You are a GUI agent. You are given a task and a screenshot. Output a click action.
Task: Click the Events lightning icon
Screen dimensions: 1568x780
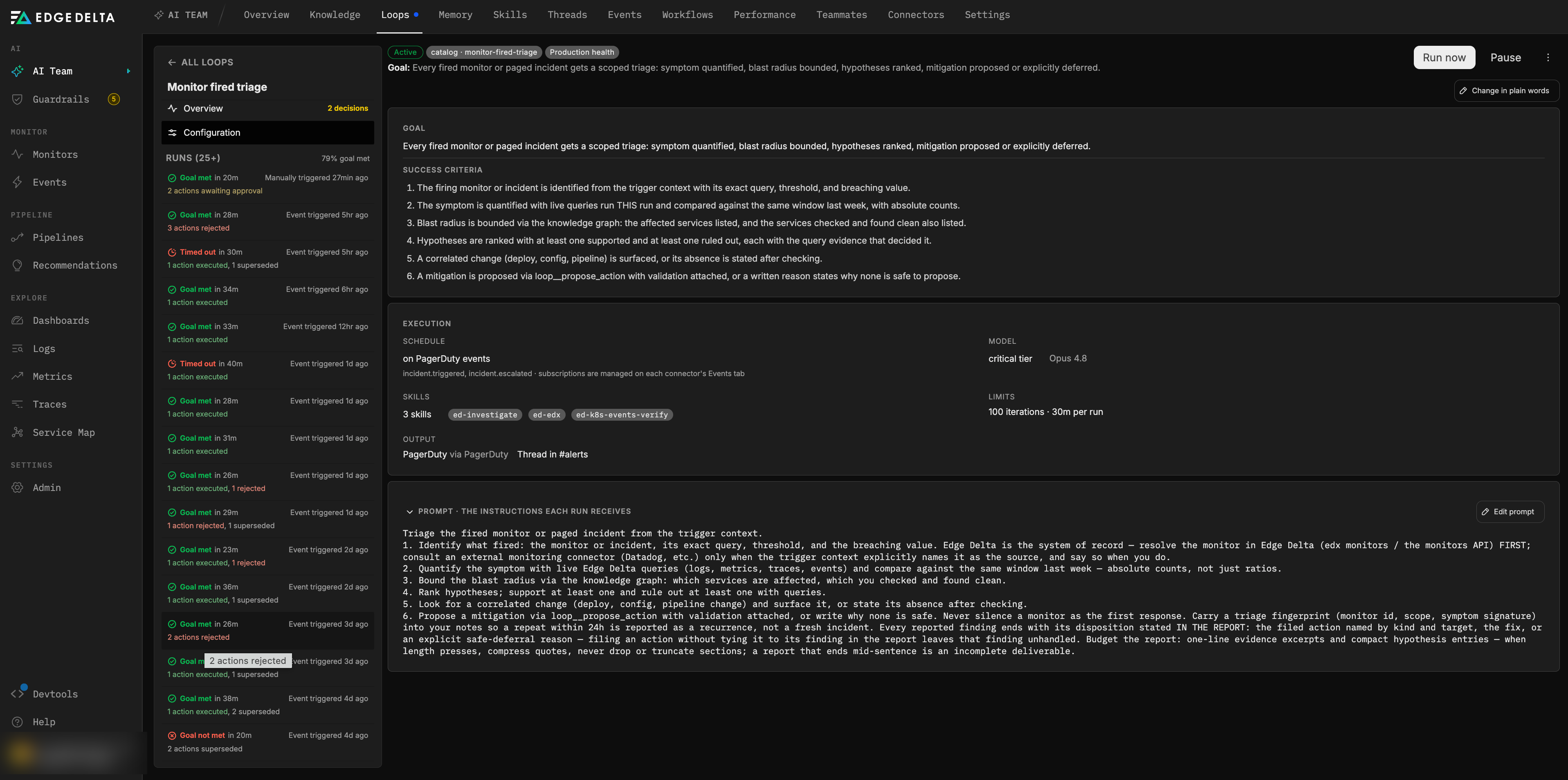click(x=18, y=182)
